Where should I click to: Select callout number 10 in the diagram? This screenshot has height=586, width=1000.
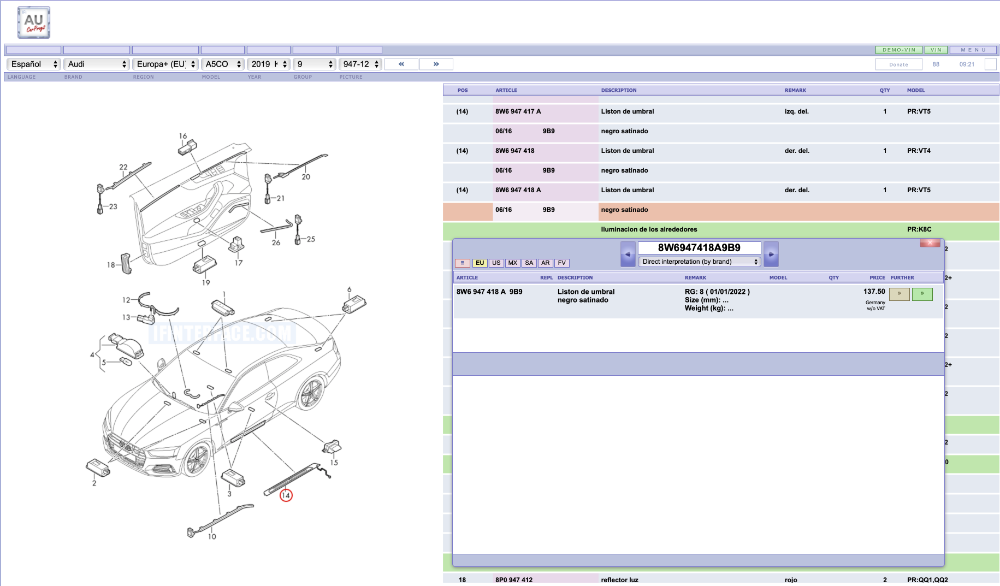[212, 536]
